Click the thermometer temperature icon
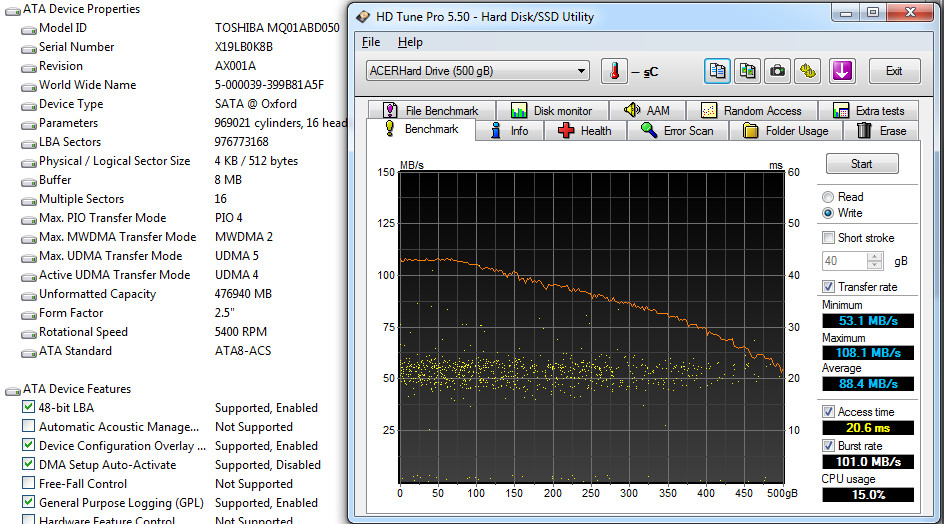 click(613, 71)
